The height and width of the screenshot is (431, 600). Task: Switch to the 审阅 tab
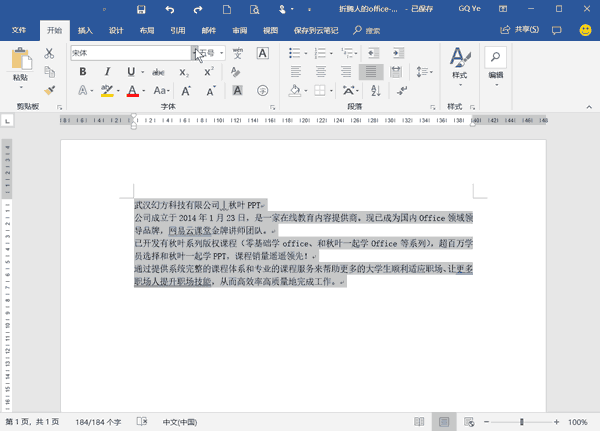tap(240, 30)
